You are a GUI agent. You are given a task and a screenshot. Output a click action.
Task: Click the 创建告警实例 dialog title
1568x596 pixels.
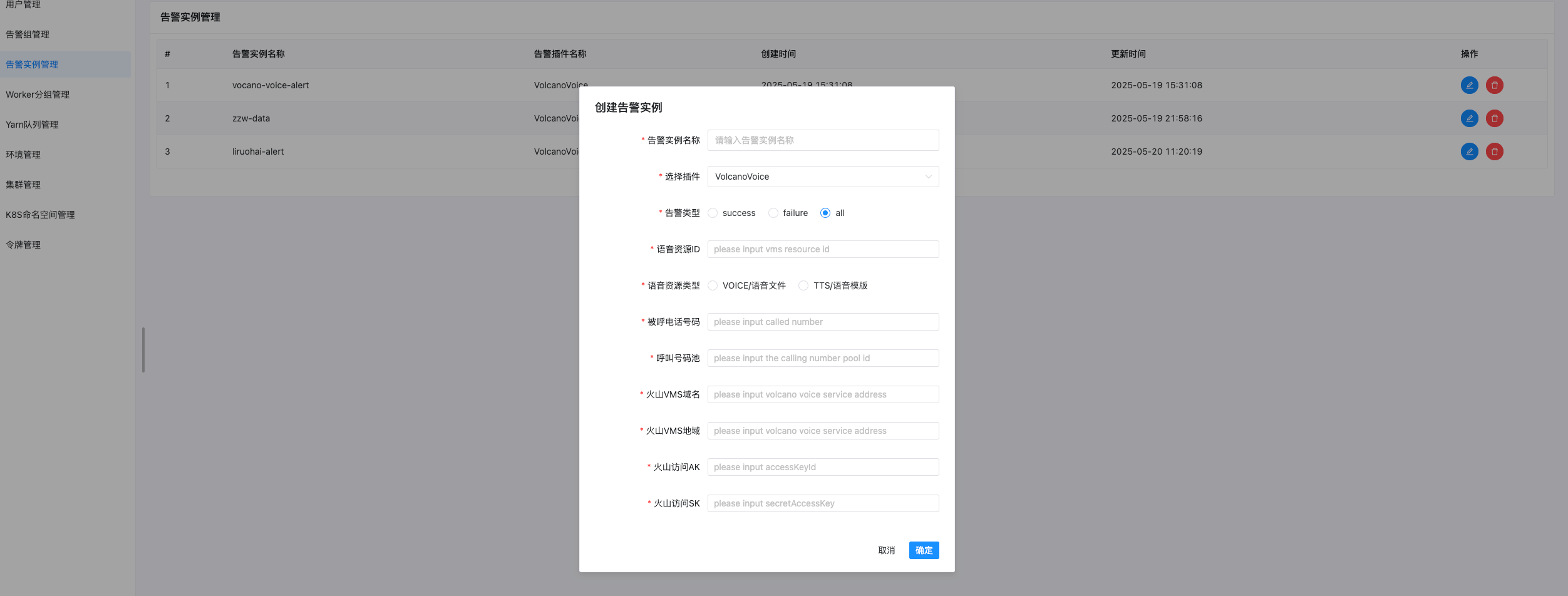(628, 108)
